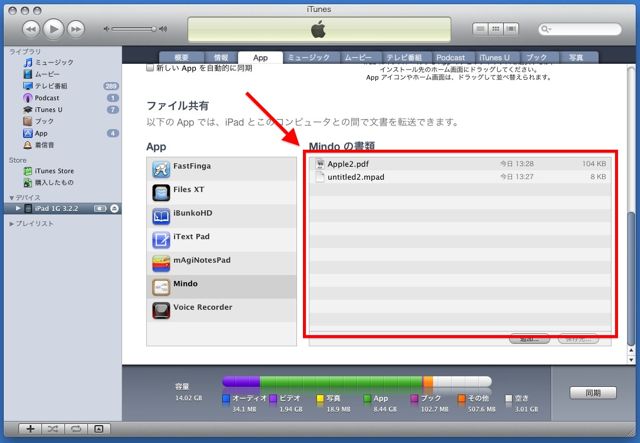
Task: Select the App tab
Action: pos(260,58)
